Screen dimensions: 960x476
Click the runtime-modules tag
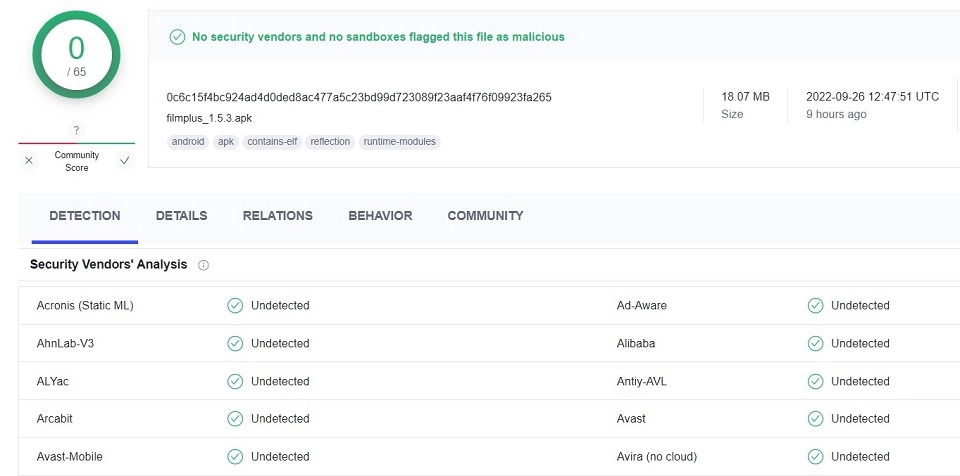tap(400, 142)
